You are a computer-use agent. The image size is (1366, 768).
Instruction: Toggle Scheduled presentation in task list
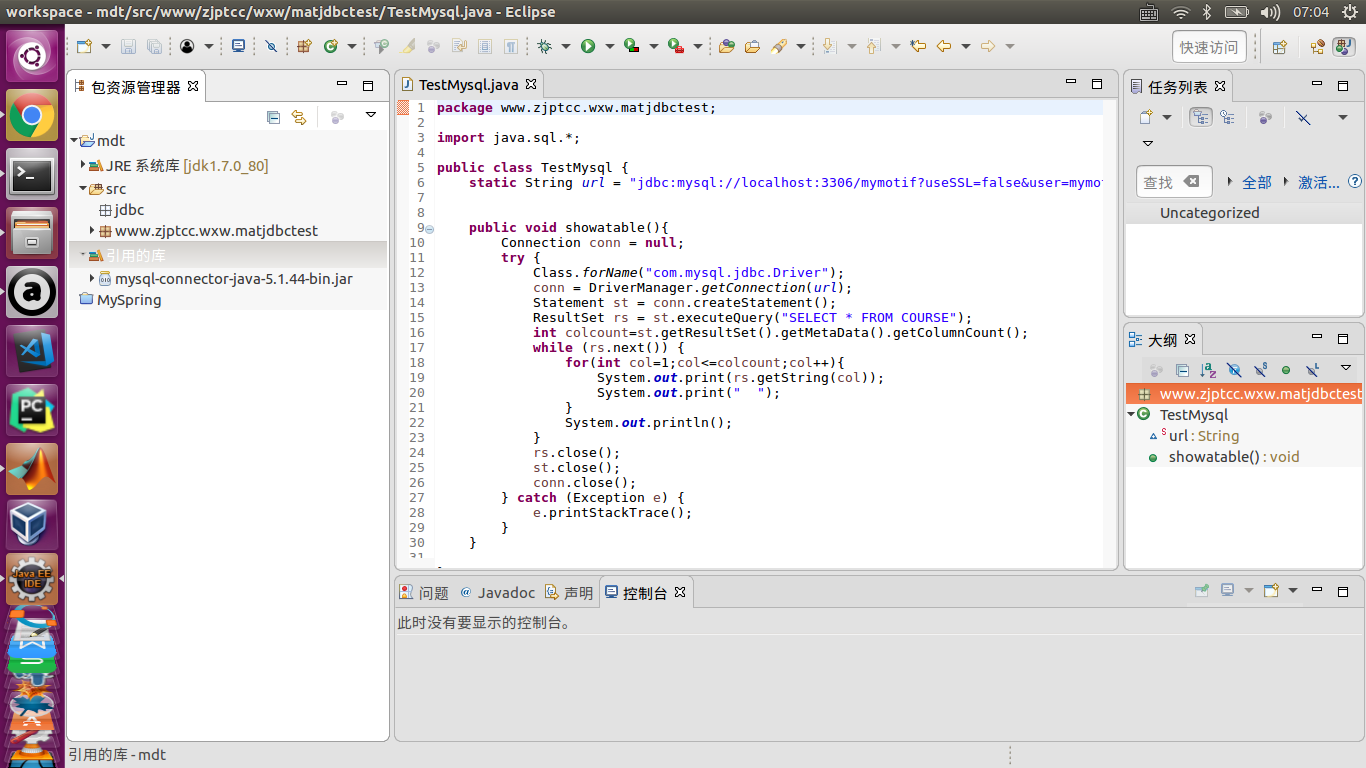click(1227, 117)
